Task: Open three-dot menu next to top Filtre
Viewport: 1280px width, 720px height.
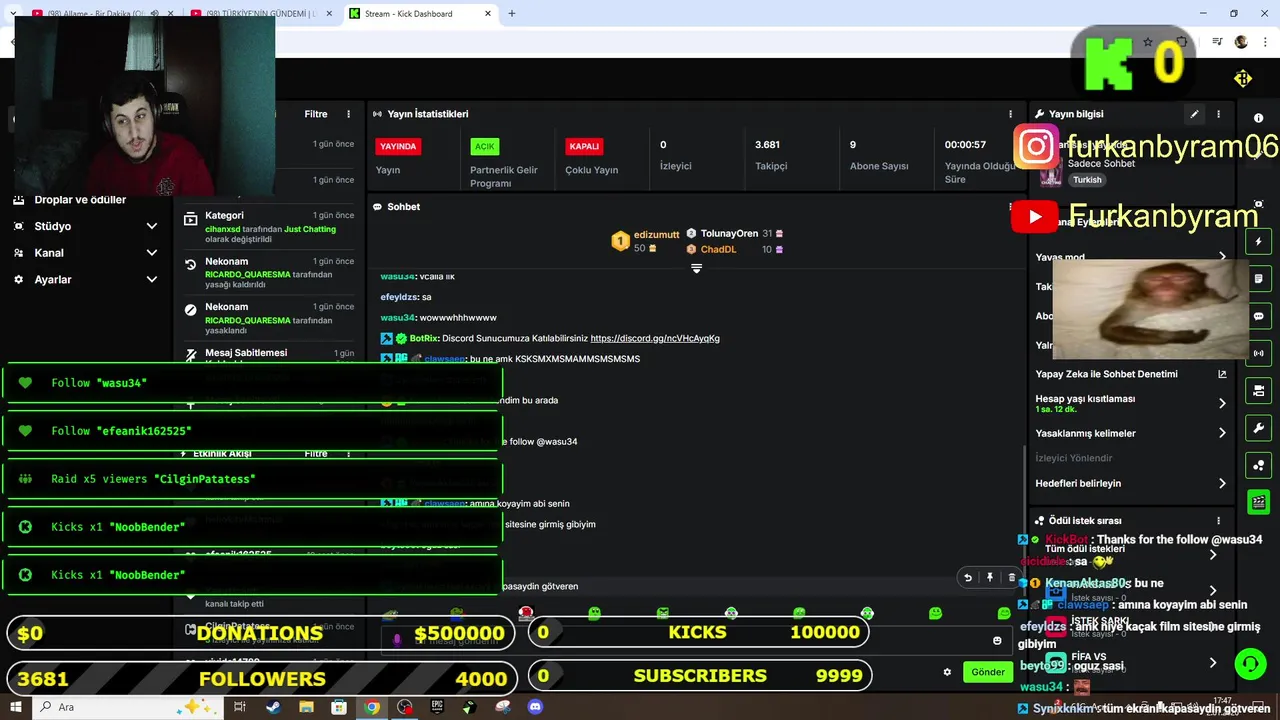Action: pyautogui.click(x=348, y=114)
